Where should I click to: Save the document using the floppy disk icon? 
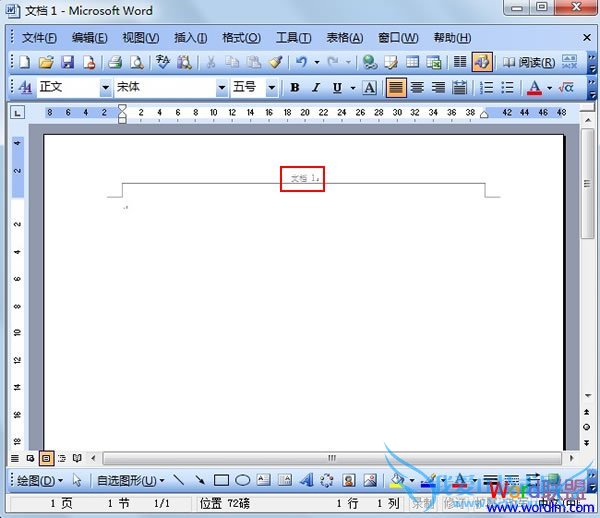(68, 62)
